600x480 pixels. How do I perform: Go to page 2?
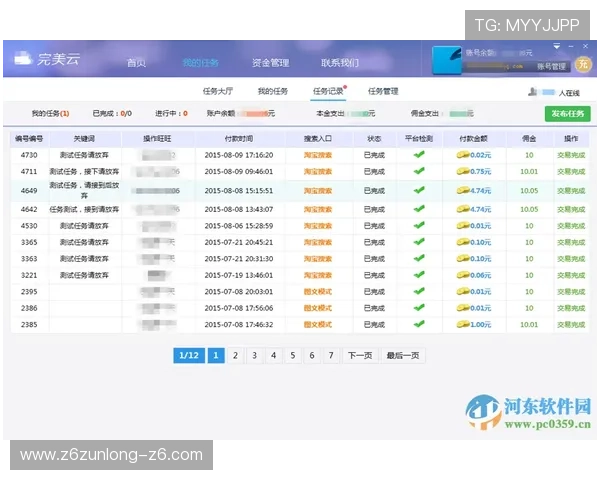click(x=235, y=356)
